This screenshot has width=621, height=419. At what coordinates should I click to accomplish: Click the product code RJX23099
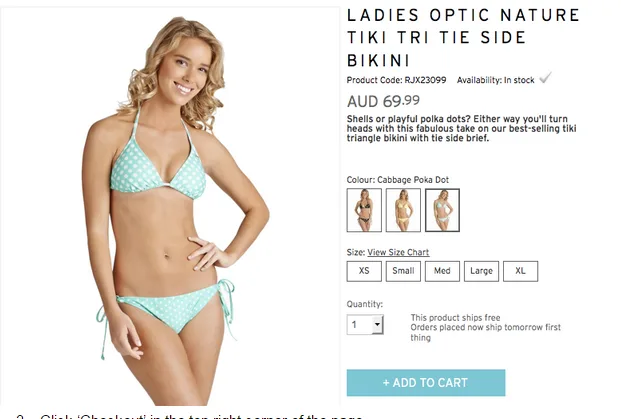click(425, 80)
